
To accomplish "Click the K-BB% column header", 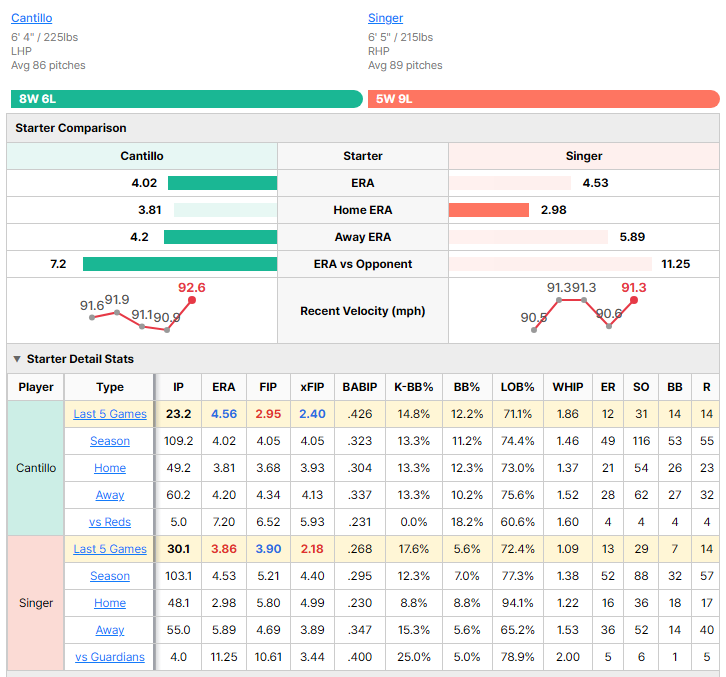I will [413, 387].
